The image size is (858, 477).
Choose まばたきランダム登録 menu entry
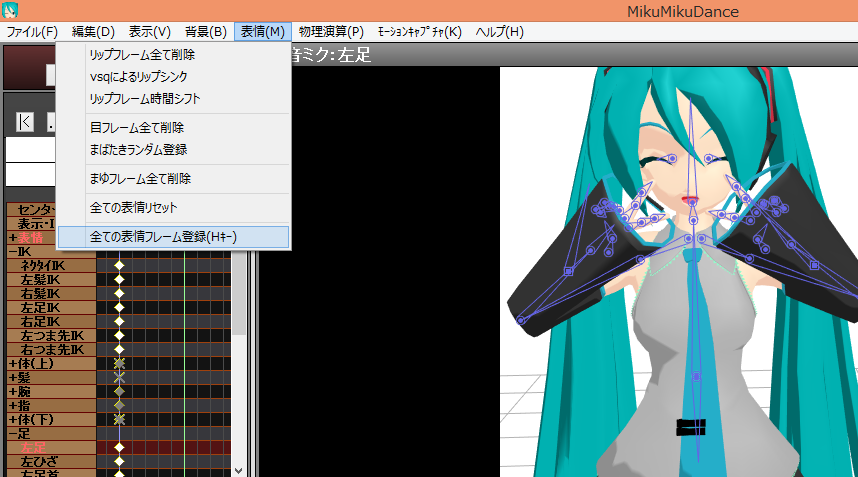(173, 149)
